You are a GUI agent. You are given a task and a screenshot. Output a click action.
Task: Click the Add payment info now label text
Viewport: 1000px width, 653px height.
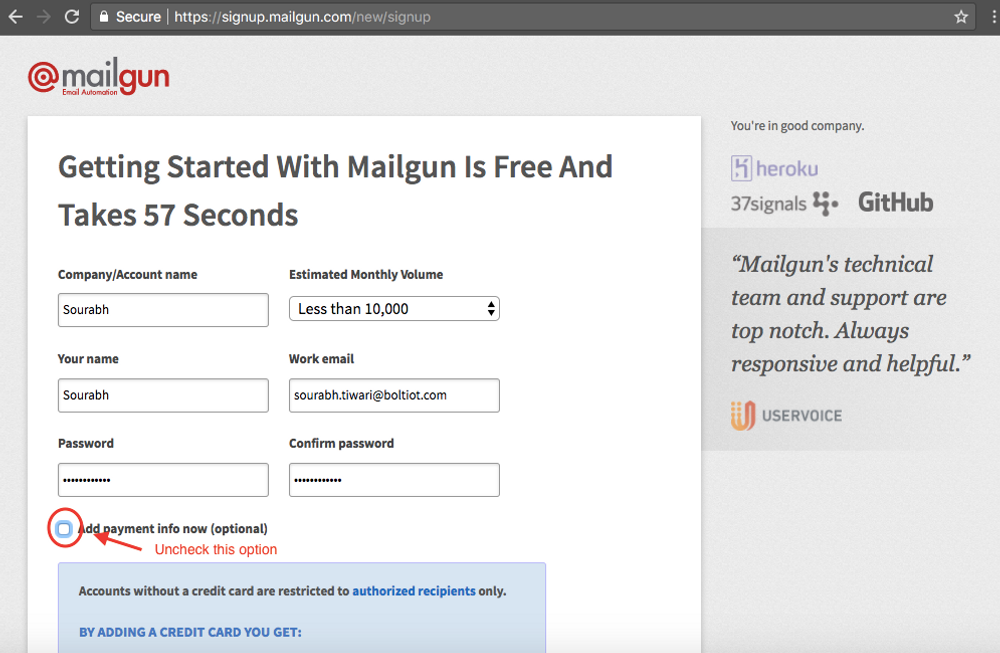pos(173,529)
